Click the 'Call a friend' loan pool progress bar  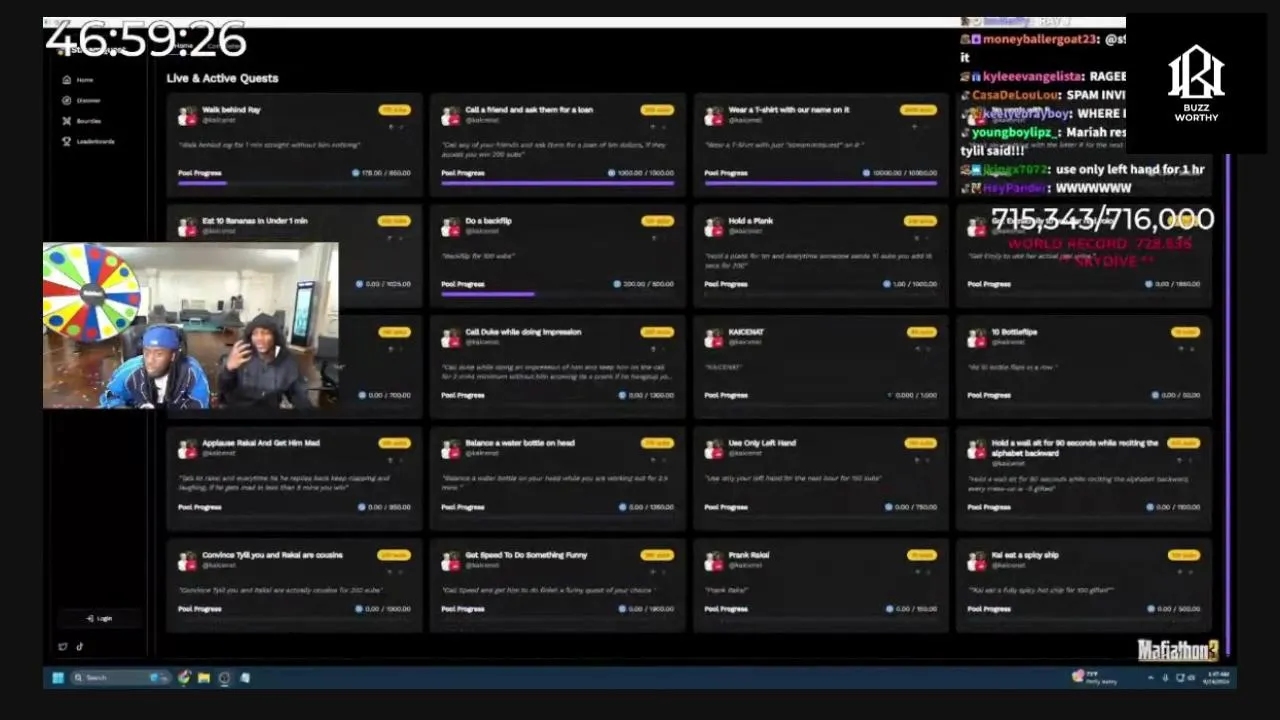[x=557, y=183]
